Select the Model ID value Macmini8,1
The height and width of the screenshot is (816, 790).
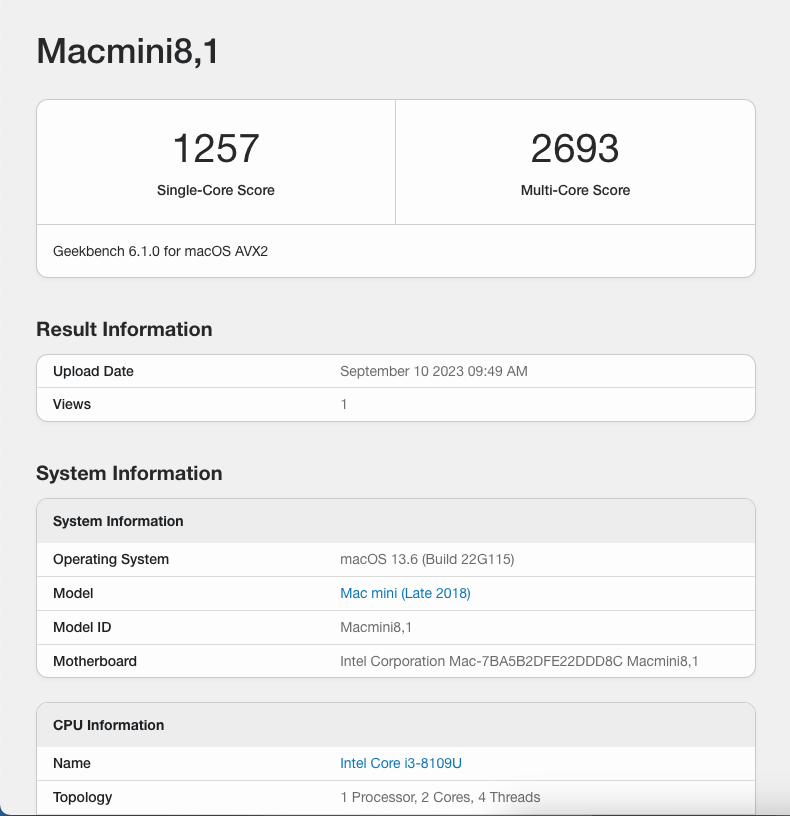(376, 627)
